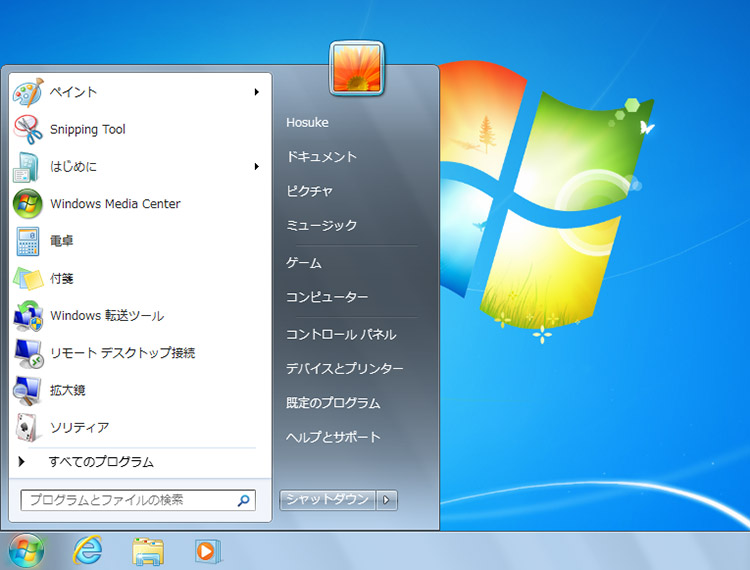Click Internet Explorer icon in the taskbar

(88, 550)
